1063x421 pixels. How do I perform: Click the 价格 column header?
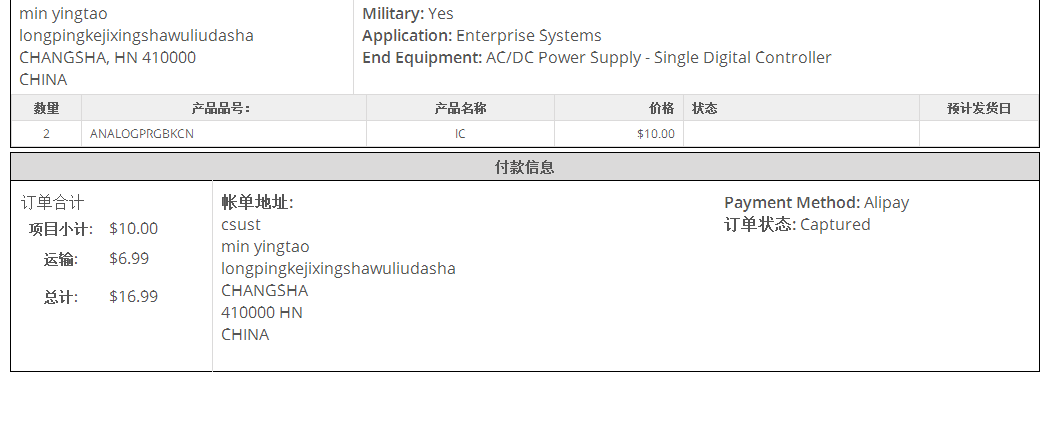(661, 108)
